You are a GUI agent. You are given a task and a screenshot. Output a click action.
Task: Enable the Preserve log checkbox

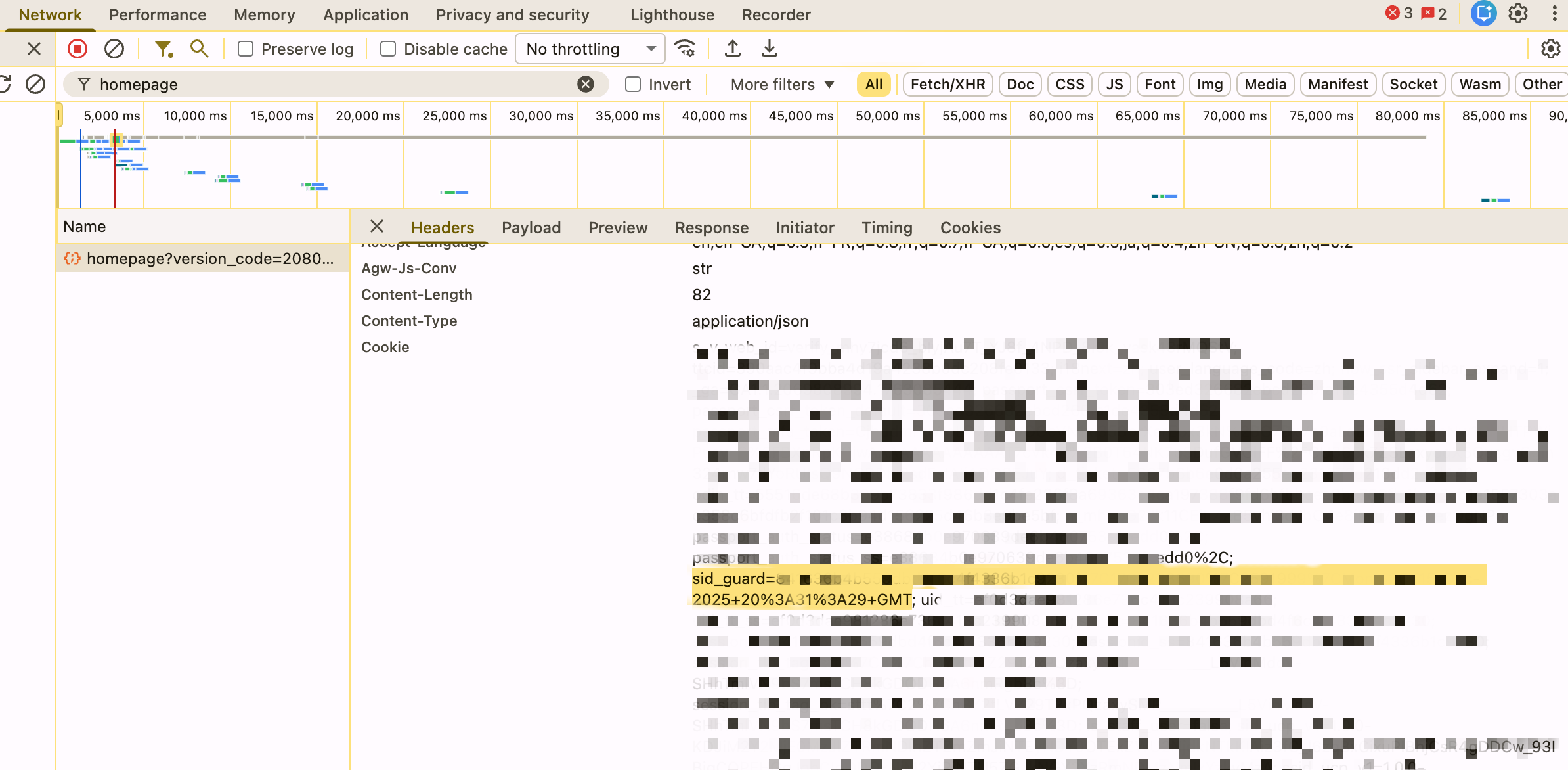(246, 49)
